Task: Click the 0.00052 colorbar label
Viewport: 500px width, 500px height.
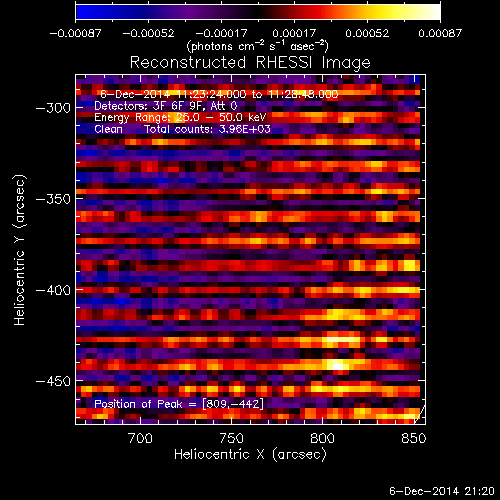Action: (x=367, y=33)
